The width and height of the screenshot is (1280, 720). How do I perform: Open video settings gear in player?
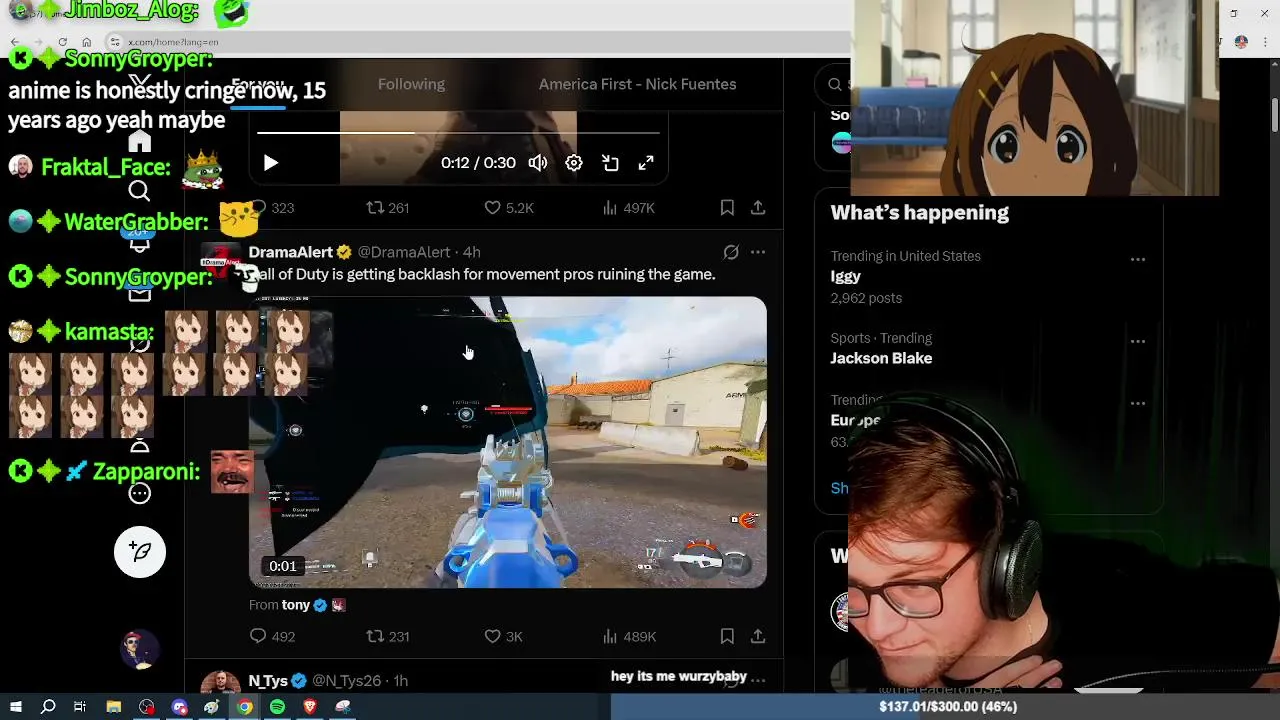(x=574, y=163)
